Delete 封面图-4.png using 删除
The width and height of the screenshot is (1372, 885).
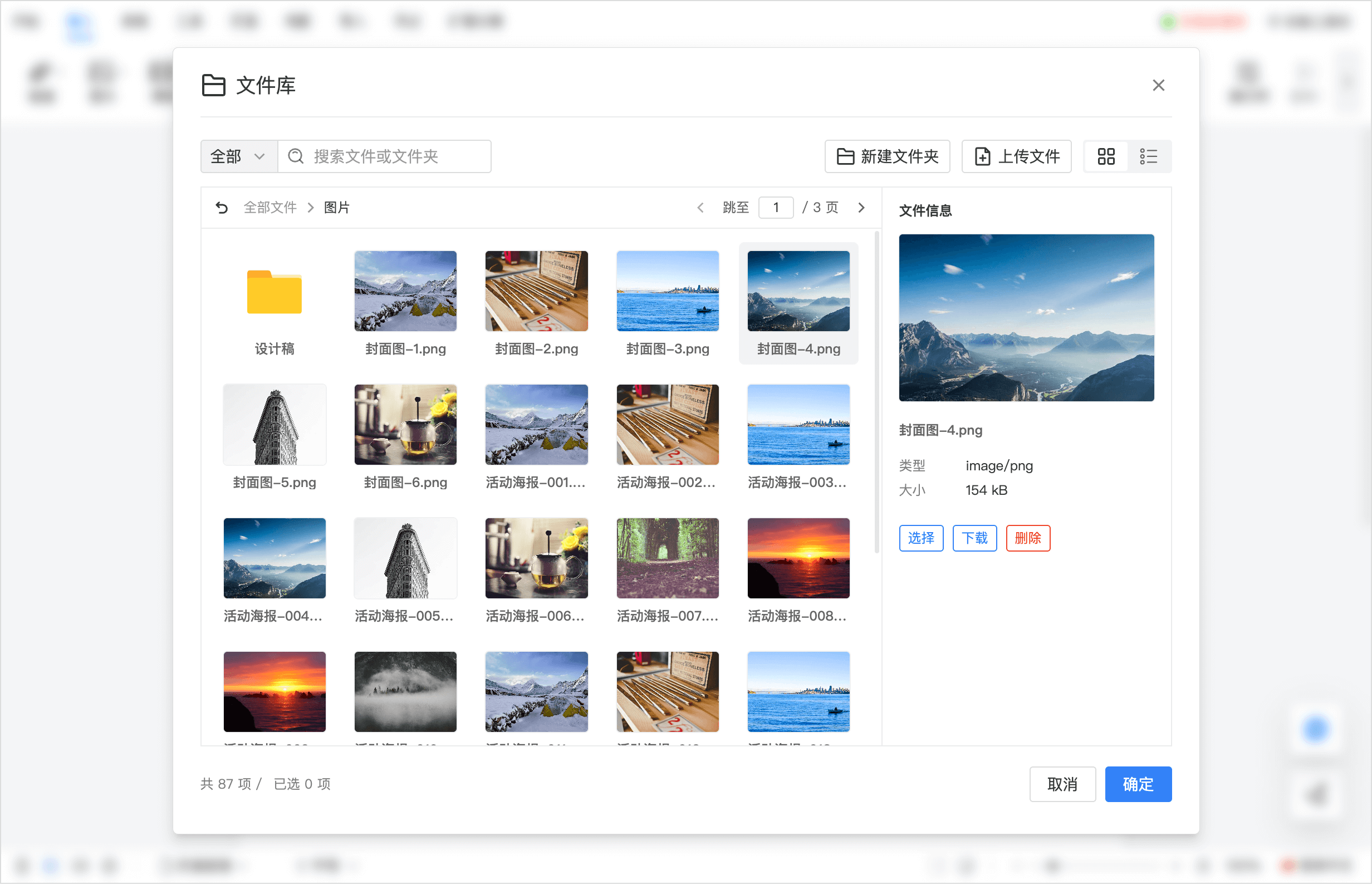(x=1028, y=538)
